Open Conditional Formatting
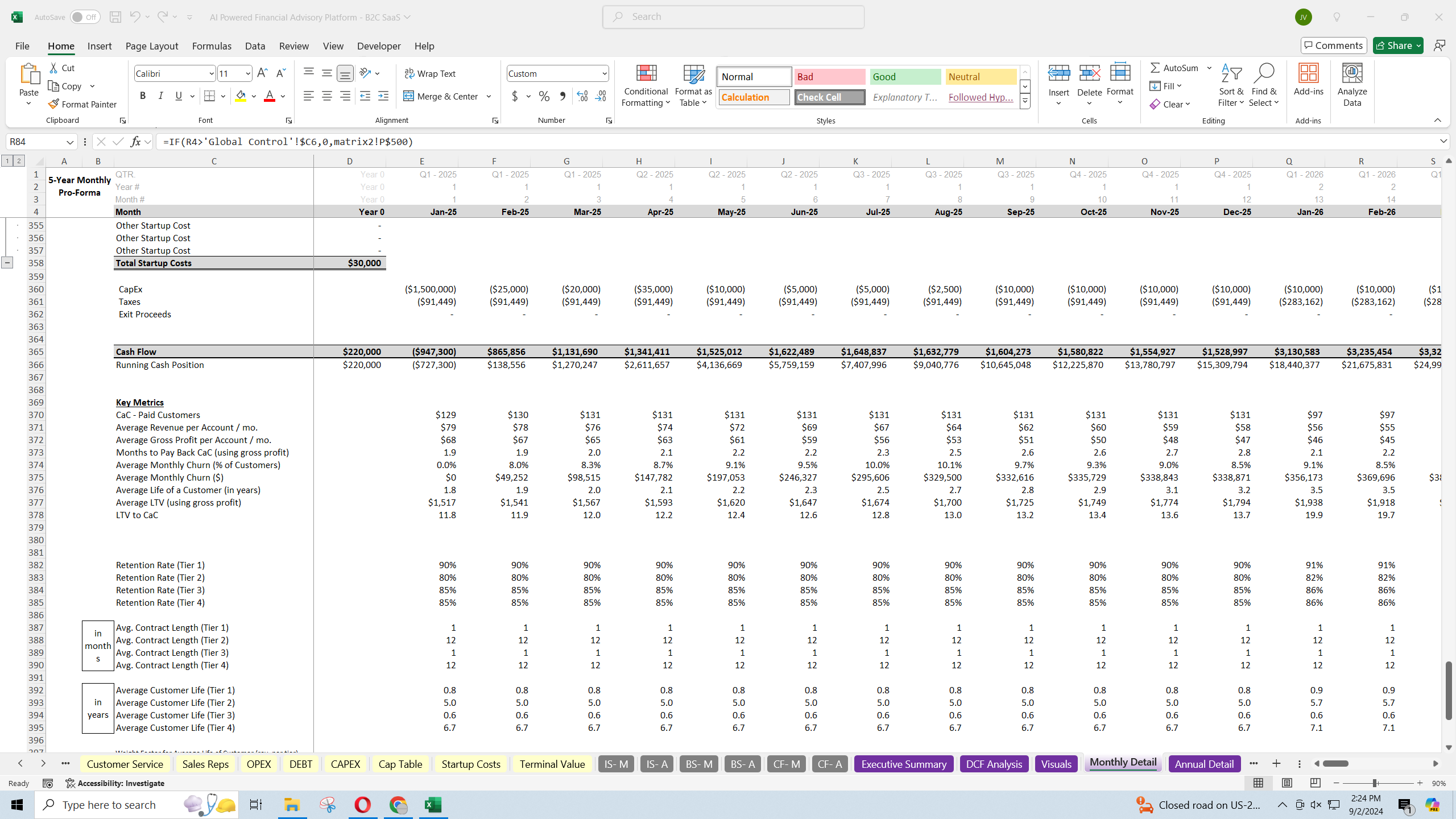1456x819 pixels. 646,85
